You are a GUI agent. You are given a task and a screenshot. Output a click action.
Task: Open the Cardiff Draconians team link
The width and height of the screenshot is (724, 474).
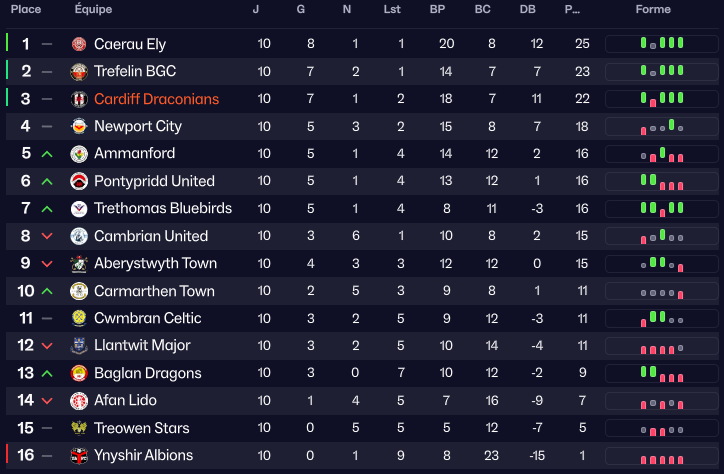coord(156,99)
